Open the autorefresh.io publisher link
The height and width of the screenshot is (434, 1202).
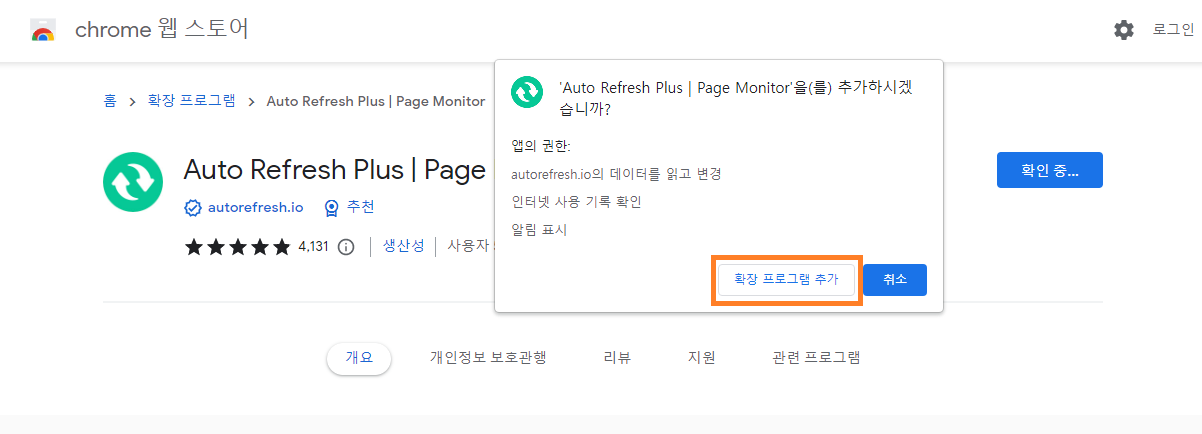(255, 208)
